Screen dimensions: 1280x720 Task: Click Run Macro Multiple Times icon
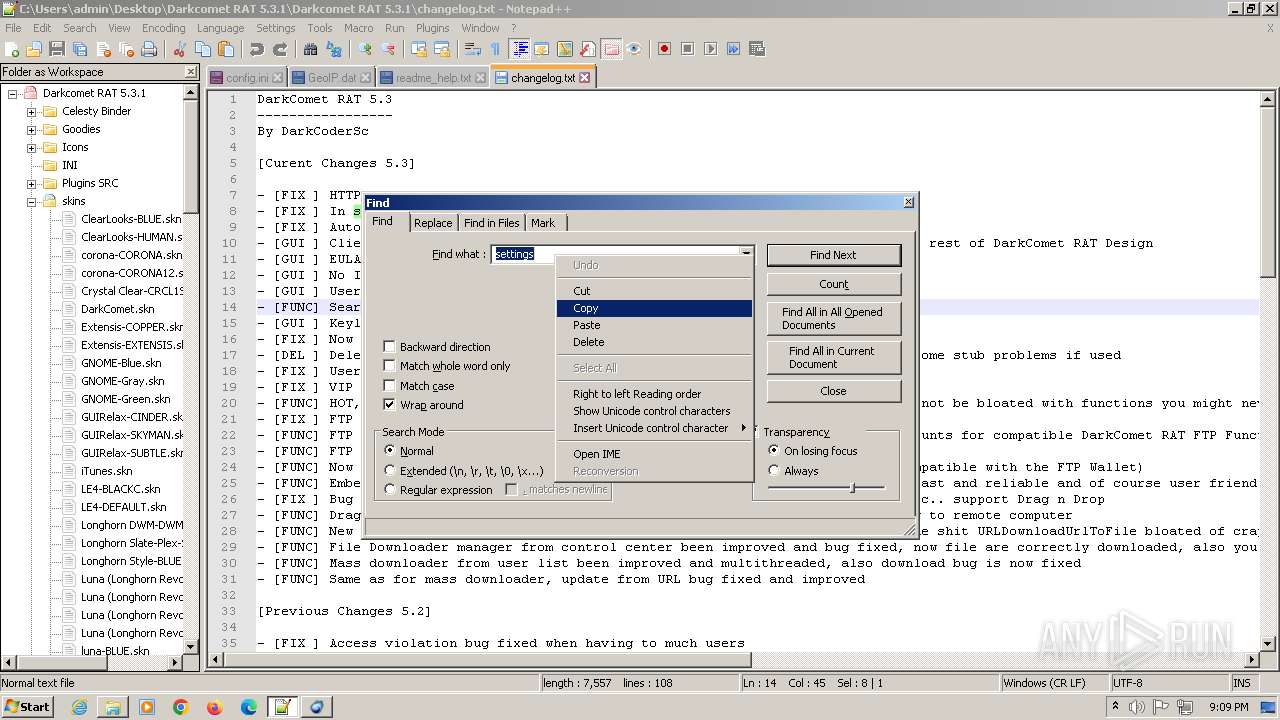[x=733, y=49]
